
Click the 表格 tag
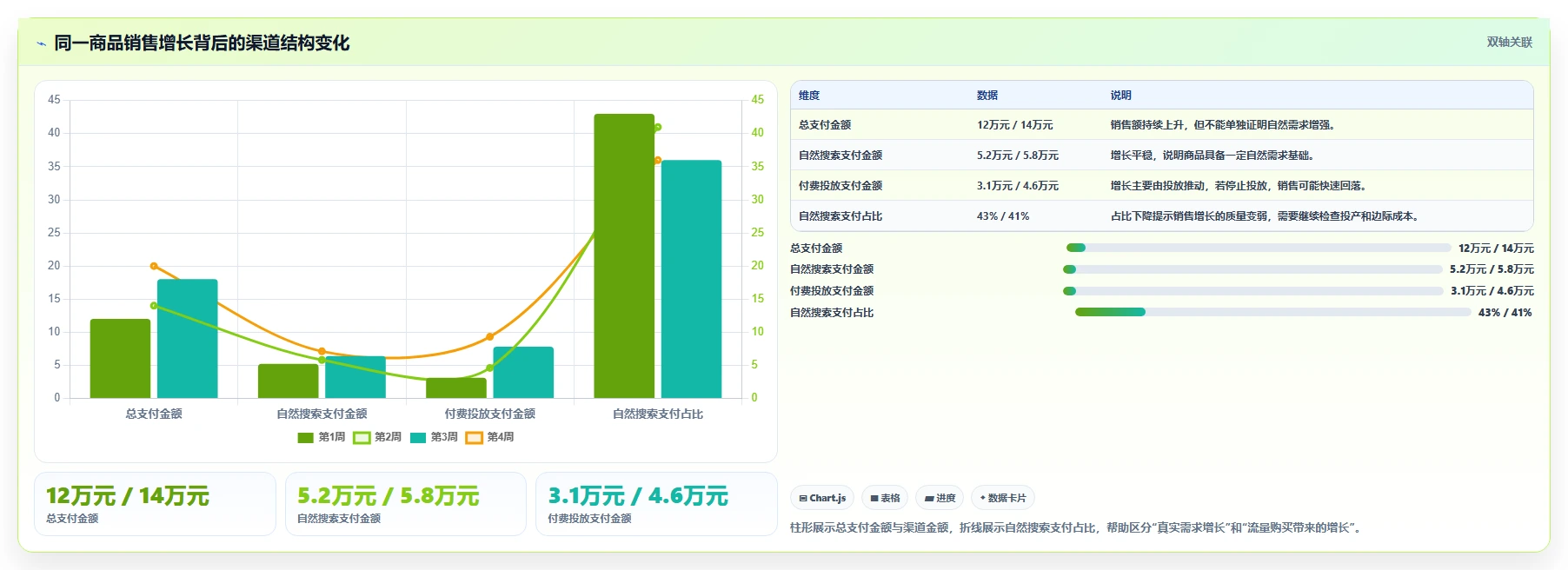[885, 498]
